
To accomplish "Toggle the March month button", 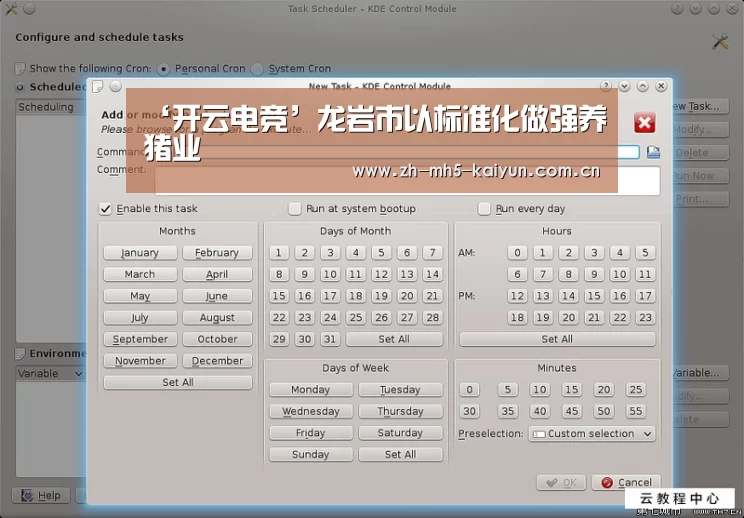I will 140,274.
